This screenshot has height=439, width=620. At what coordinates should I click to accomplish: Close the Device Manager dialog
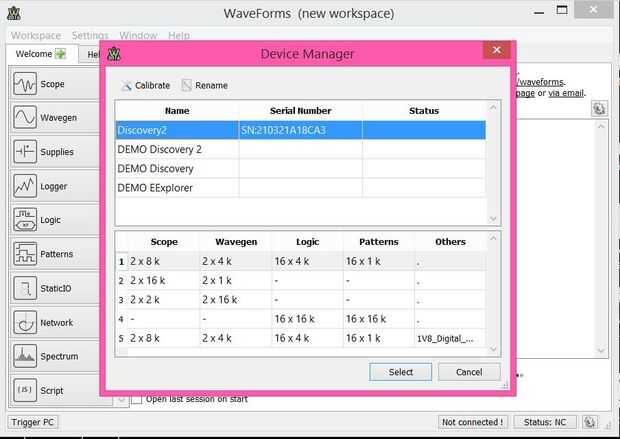(x=497, y=50)
